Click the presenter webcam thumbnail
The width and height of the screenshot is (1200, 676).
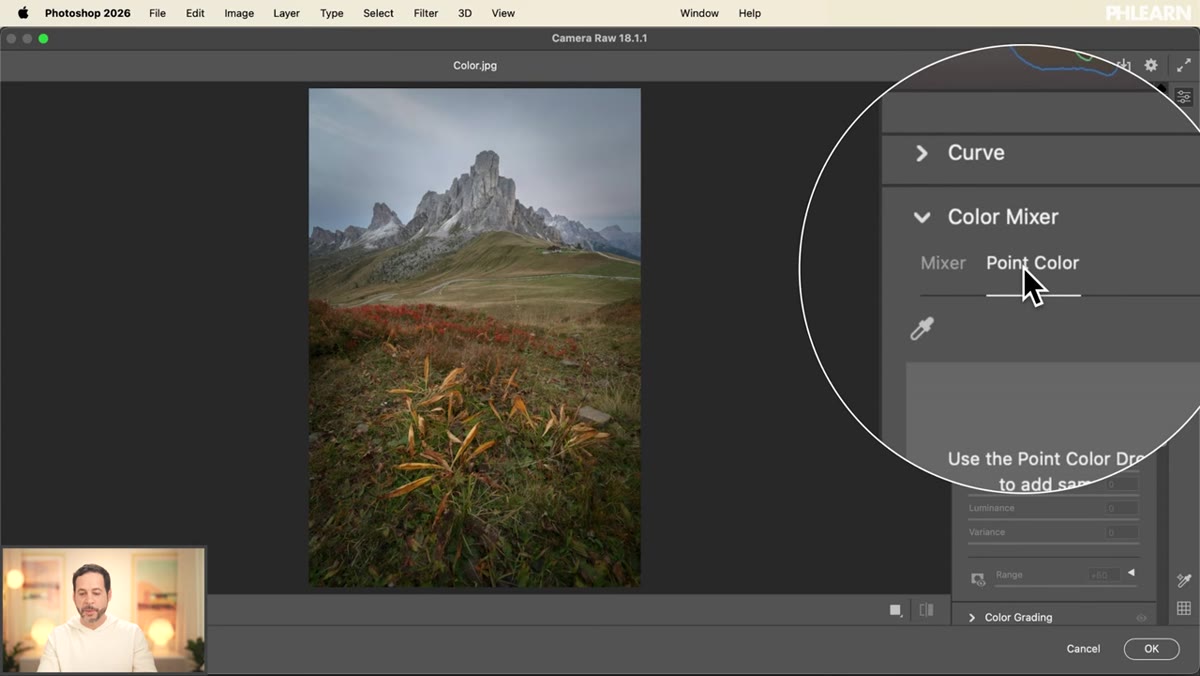pos(104,610)
